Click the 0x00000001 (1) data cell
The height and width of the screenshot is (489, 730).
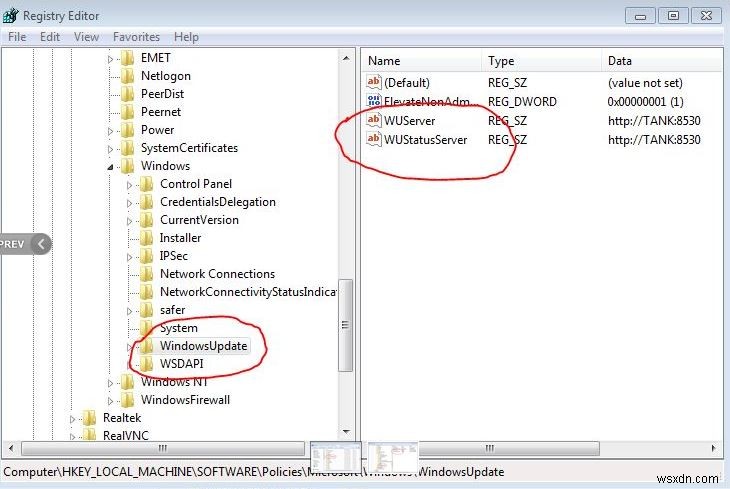(645, 102)
